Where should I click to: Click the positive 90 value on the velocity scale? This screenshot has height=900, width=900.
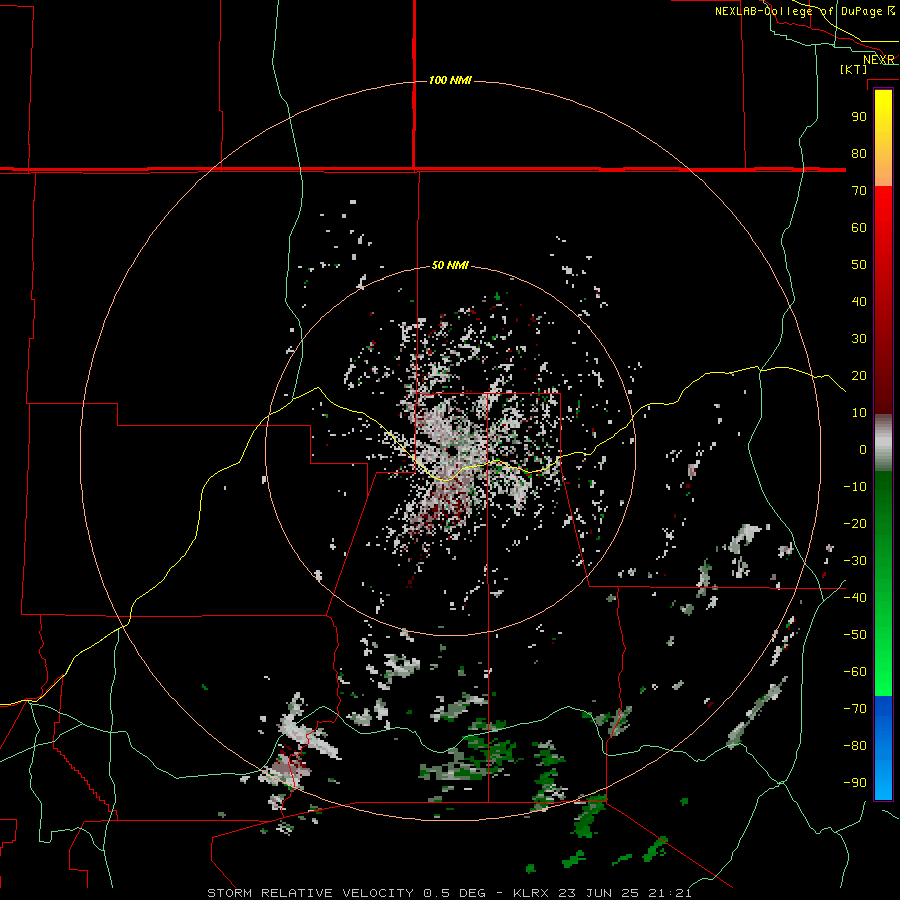click(x=859, y=117)
